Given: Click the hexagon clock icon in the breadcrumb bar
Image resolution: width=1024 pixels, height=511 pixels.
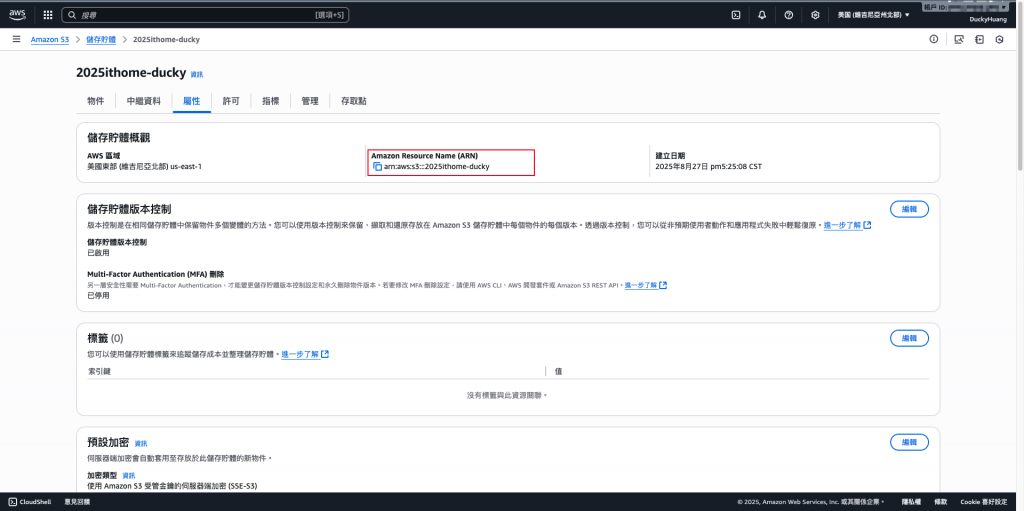Looking at the screenshot, I should click(999, 39).
